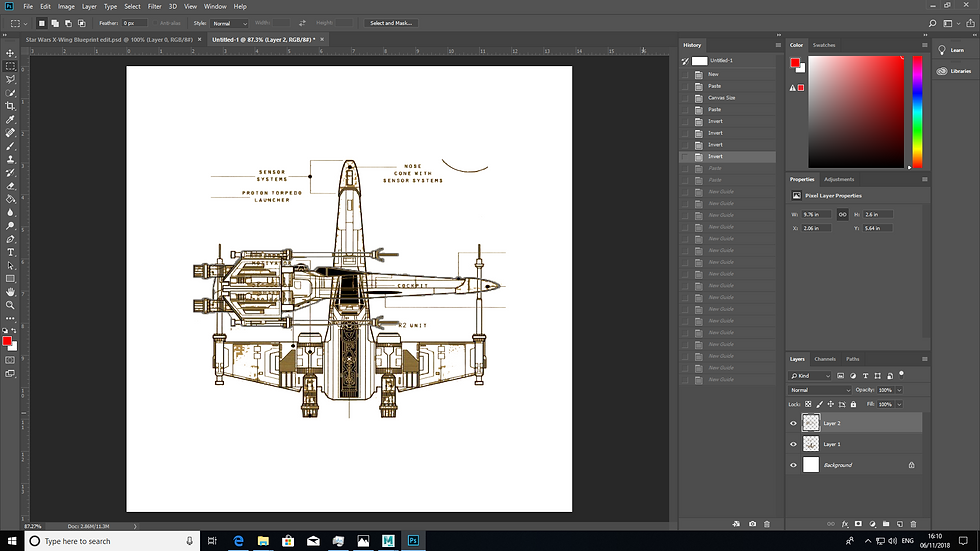Click the foreground red color swatch in toolbox
This screenshot has height=551, width=980.
coord(7,341)
